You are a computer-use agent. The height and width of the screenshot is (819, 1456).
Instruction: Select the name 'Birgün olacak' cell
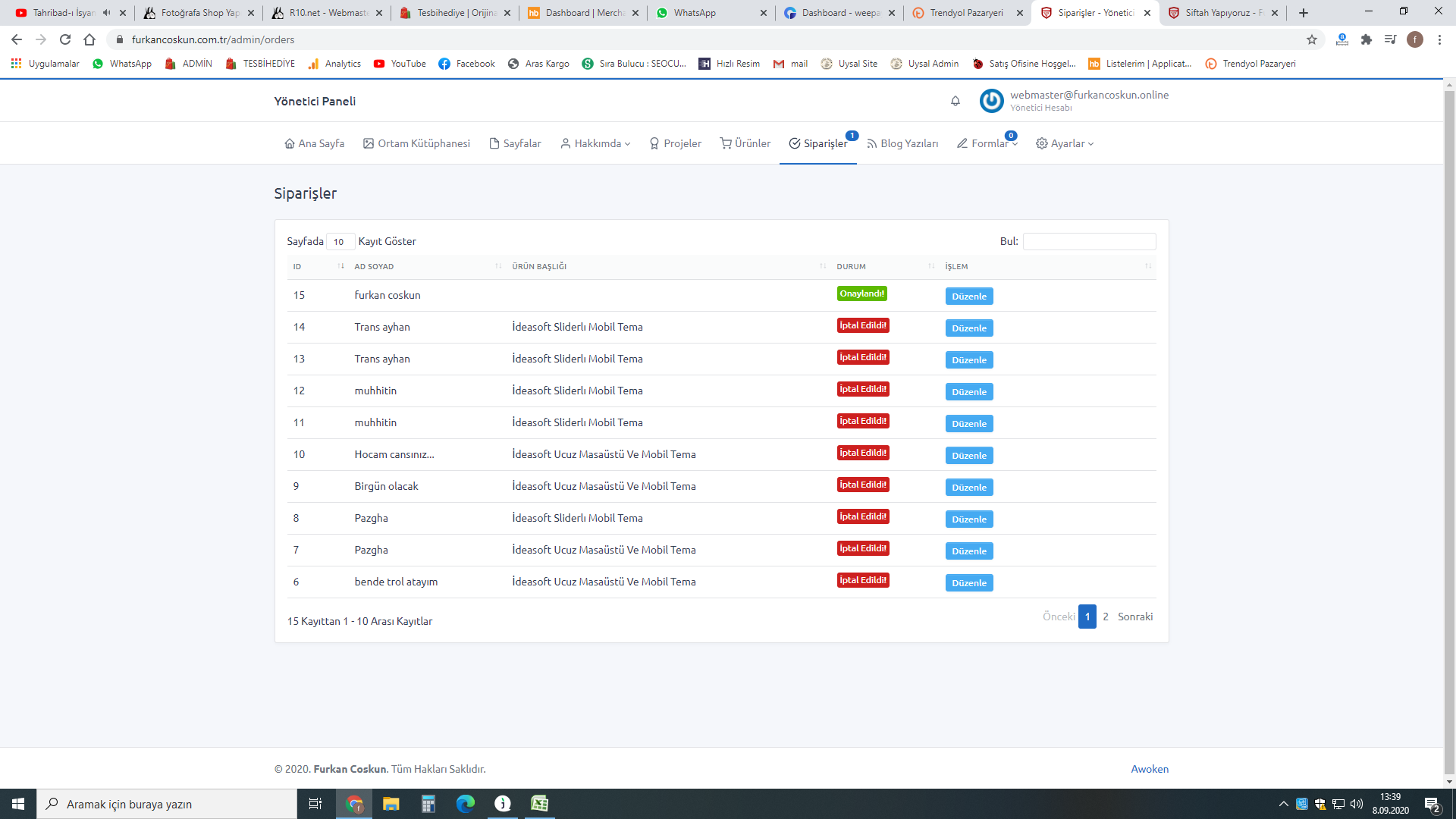(x=386, y=486)
